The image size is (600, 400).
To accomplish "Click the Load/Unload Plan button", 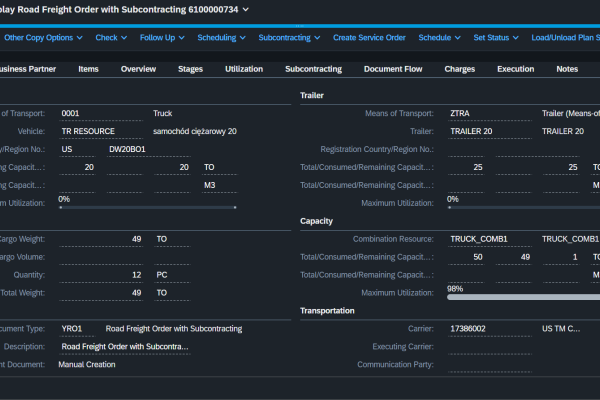I will click(x=566, y=38).
